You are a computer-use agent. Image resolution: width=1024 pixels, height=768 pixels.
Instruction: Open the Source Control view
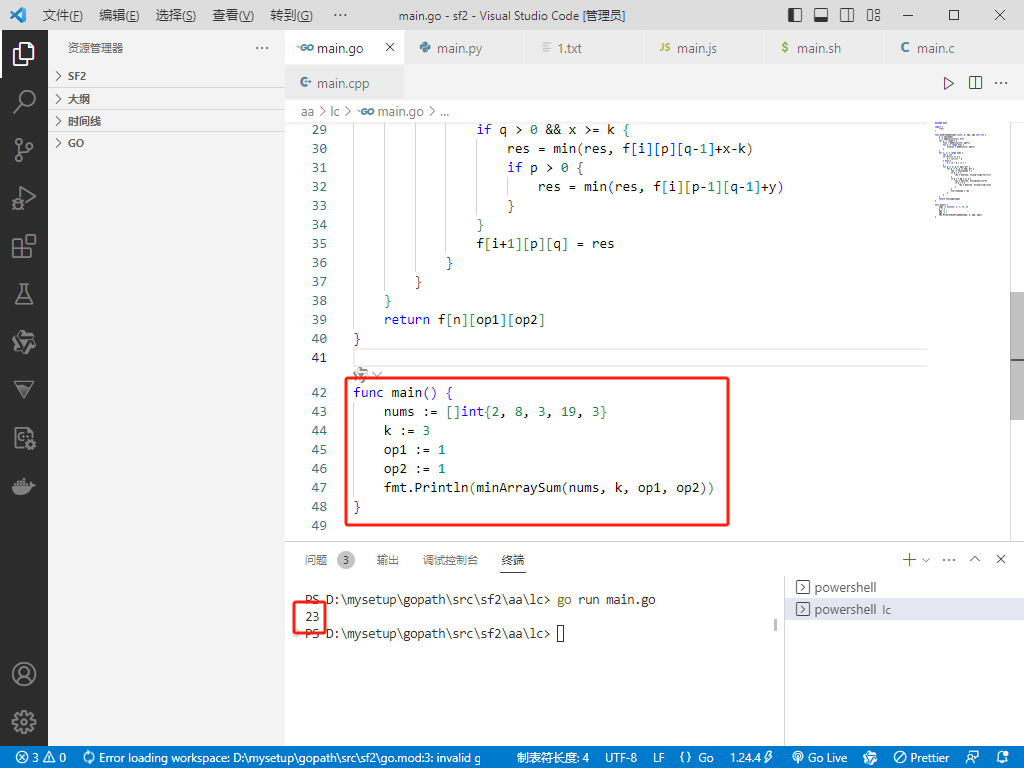tap(24, 150)
